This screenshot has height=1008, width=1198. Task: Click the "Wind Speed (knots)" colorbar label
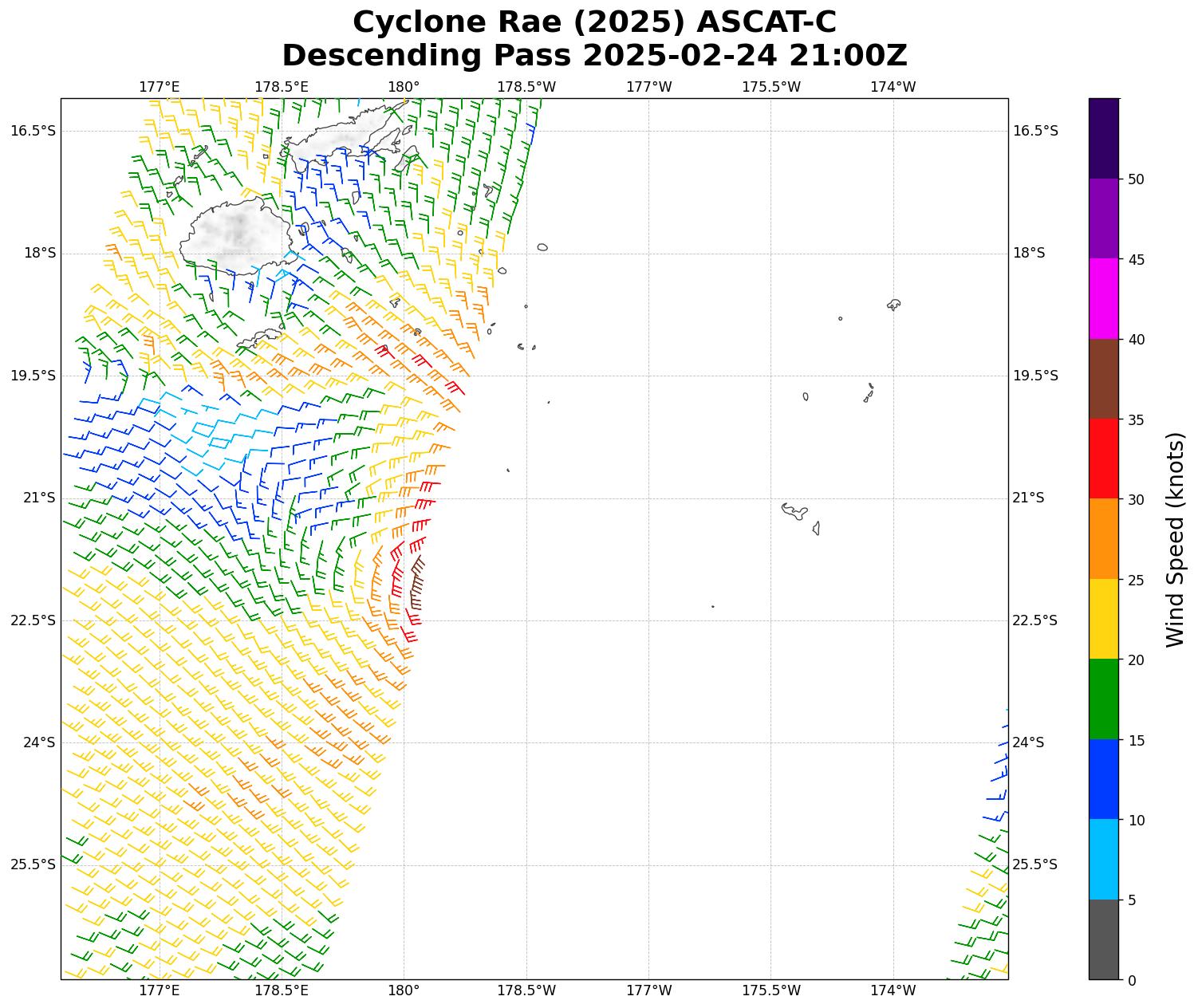1175,539
